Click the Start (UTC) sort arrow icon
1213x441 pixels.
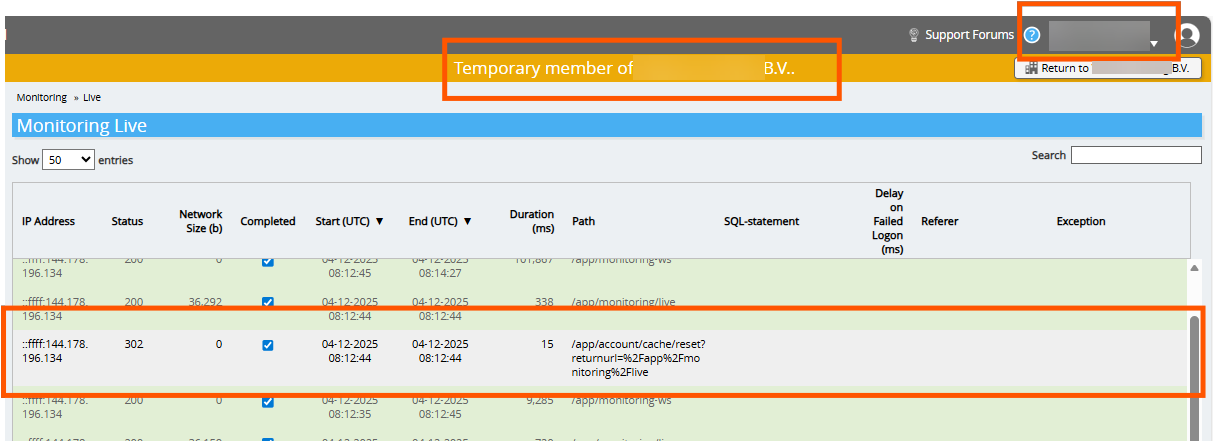(x=379, y=221)
